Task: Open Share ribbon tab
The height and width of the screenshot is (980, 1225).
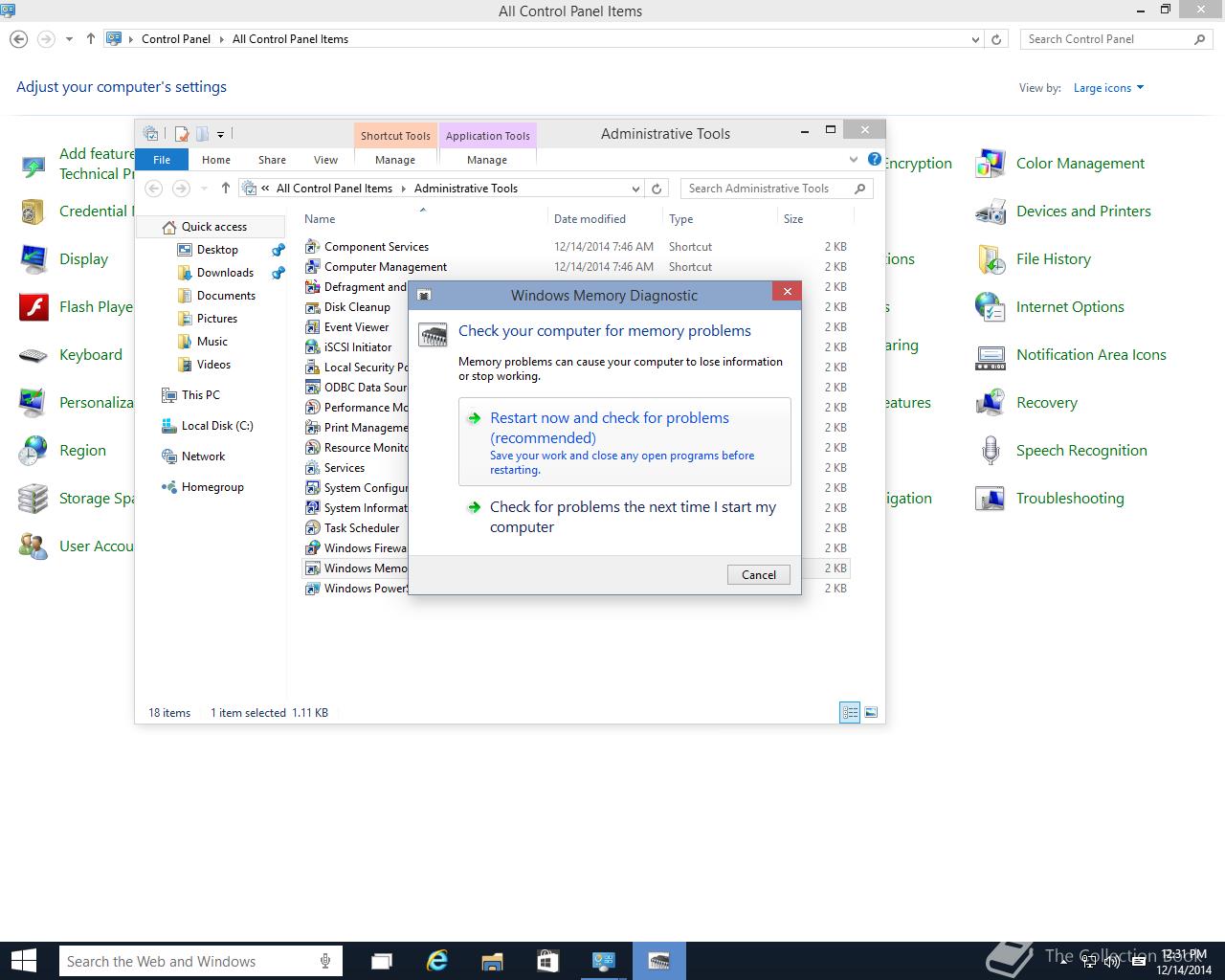Action: tap(272, 160)
